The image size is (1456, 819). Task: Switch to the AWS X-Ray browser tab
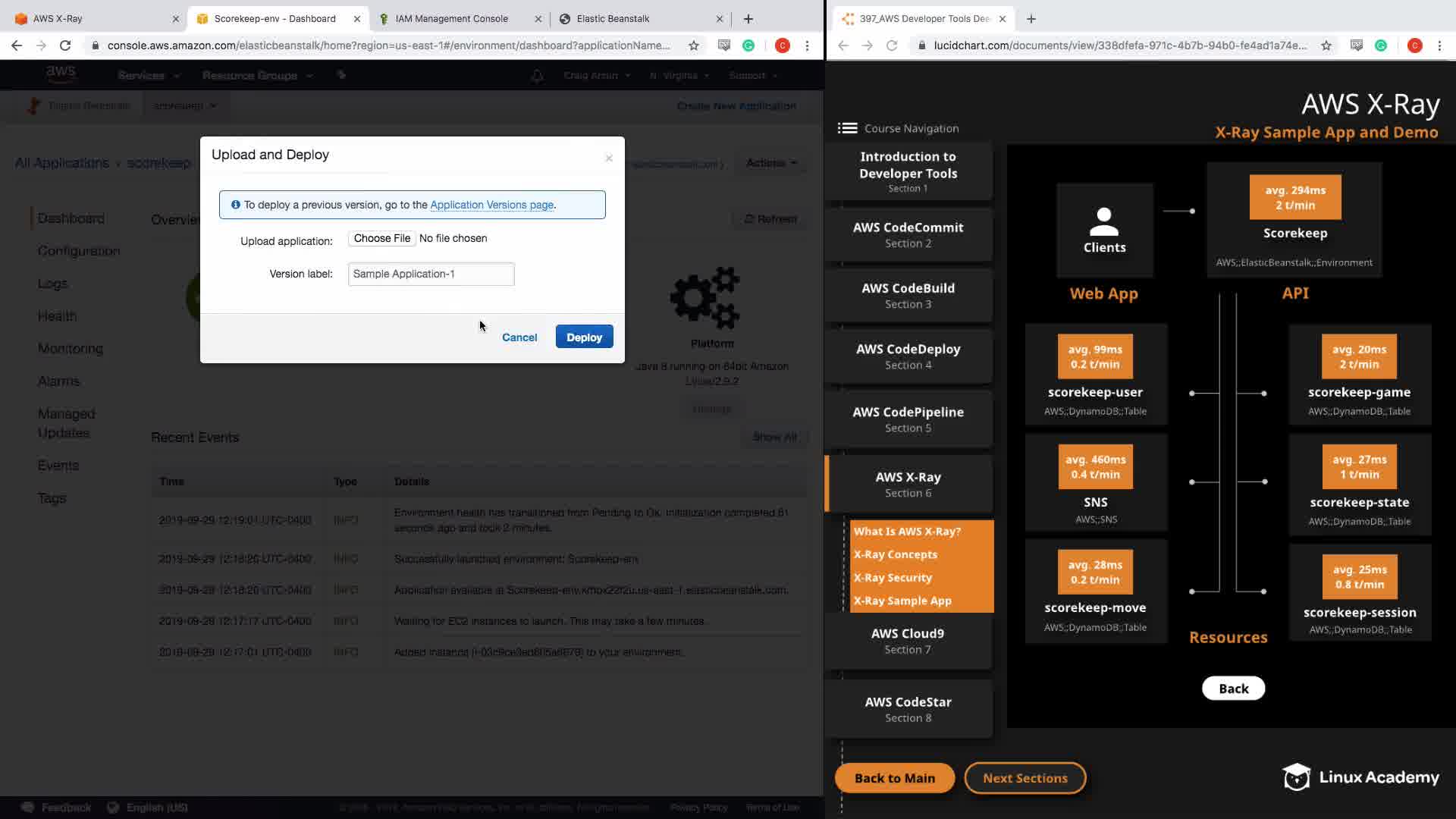58,18
